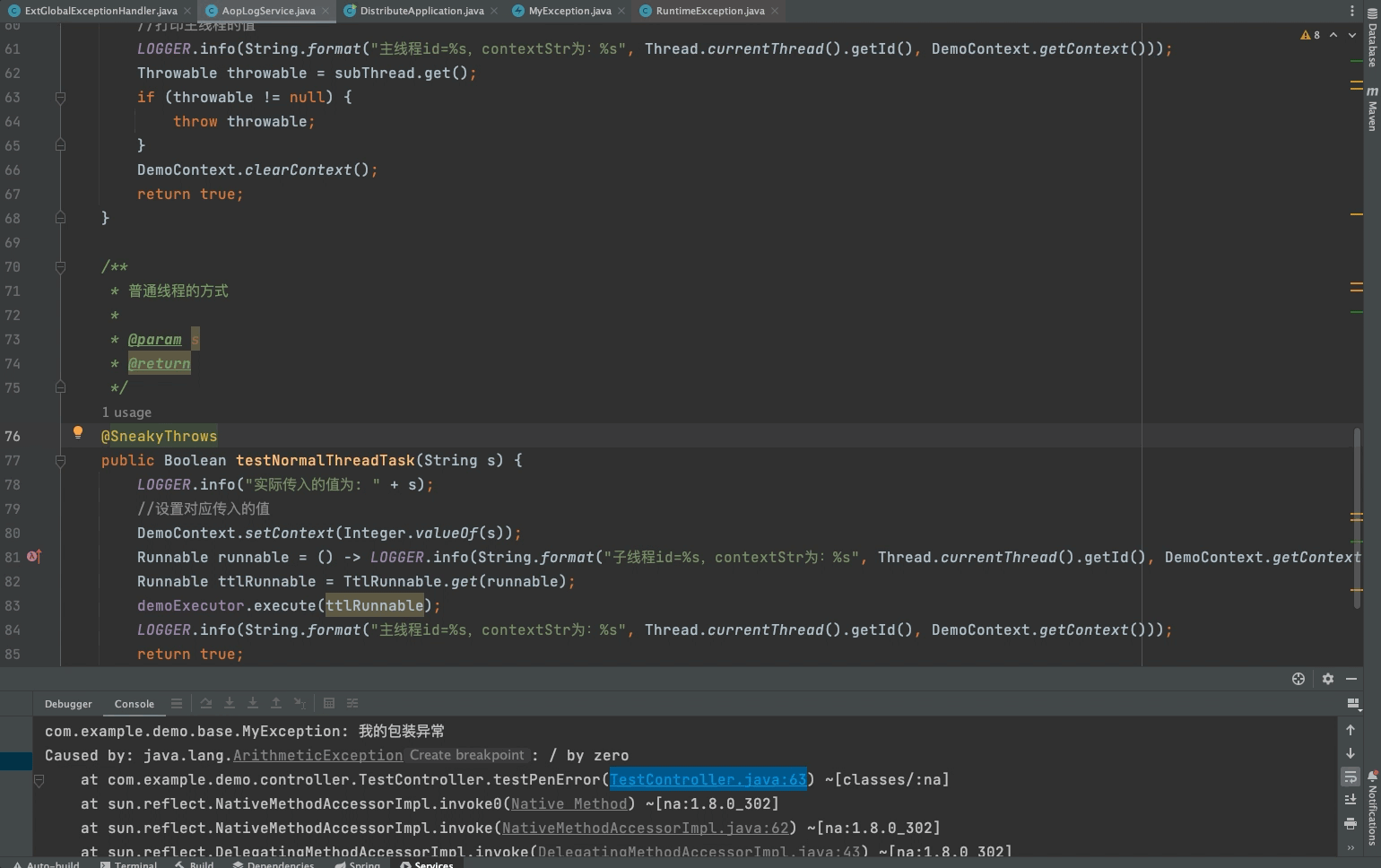Click the Scroll to End console icon

[1351, 800]
